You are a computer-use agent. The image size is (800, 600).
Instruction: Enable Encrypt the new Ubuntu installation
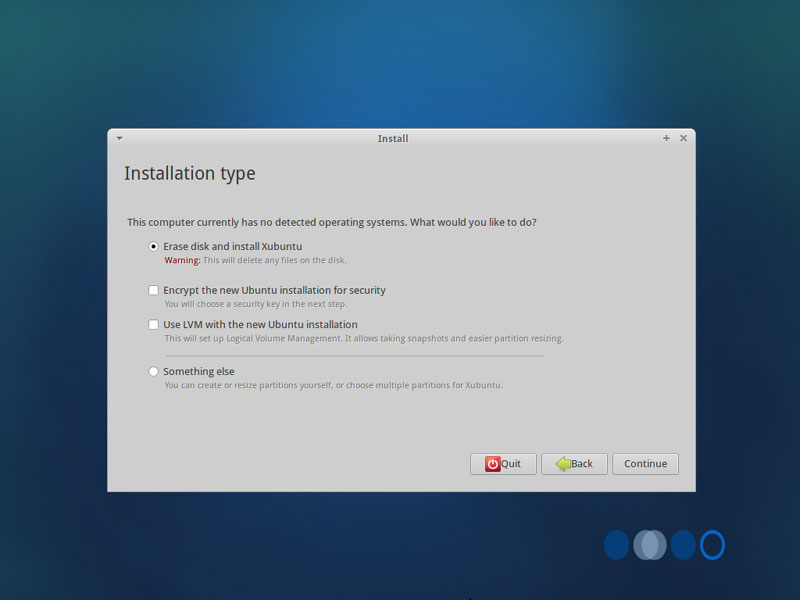(x=153, y=290)
